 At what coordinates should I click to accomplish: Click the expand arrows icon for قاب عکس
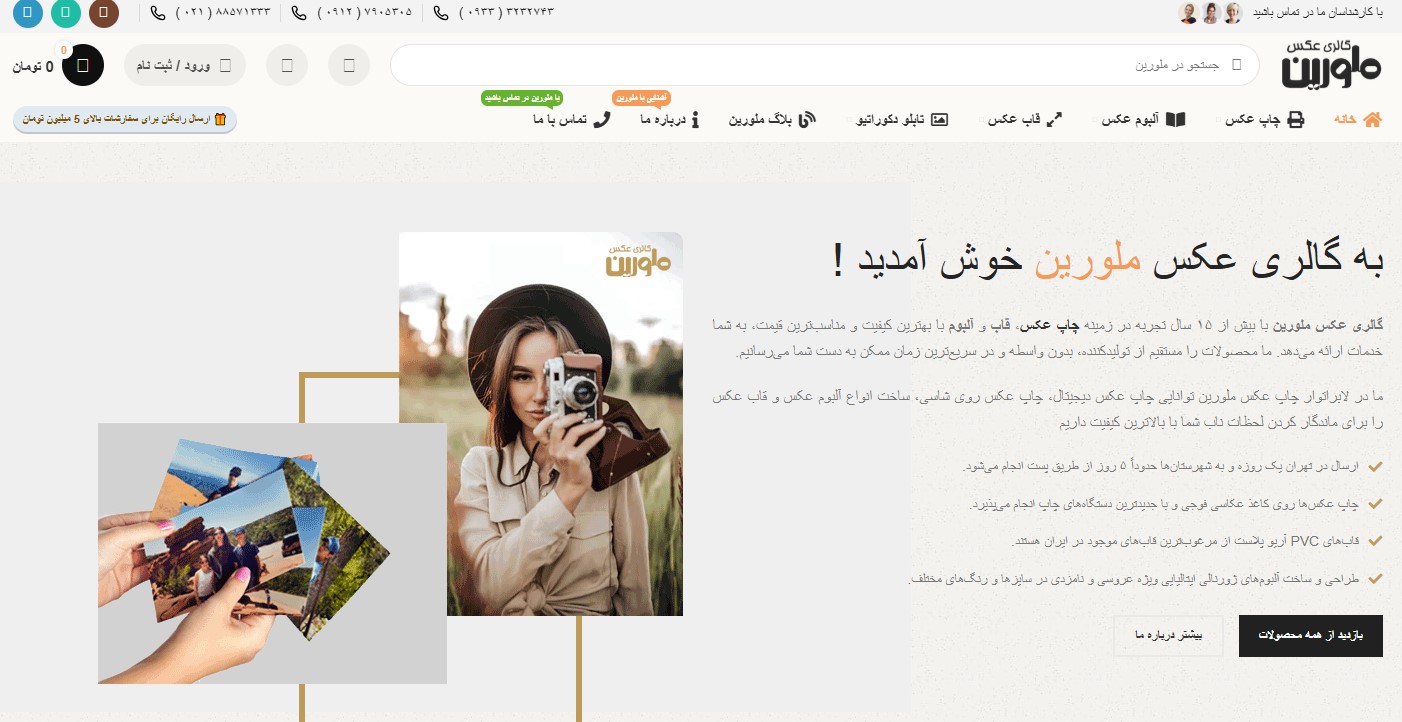1055,119
